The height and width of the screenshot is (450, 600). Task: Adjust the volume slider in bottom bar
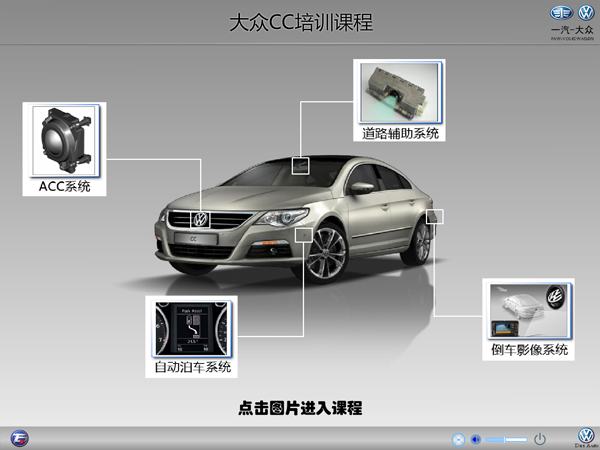click(506, 439)
